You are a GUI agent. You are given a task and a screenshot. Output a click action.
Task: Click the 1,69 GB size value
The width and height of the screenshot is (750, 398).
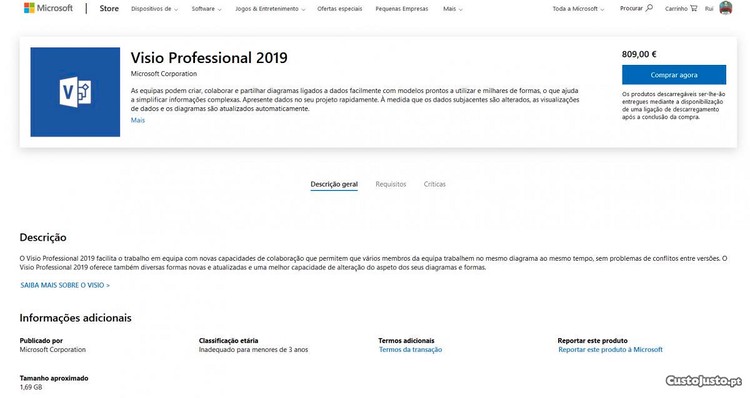[x=31, y=387]
